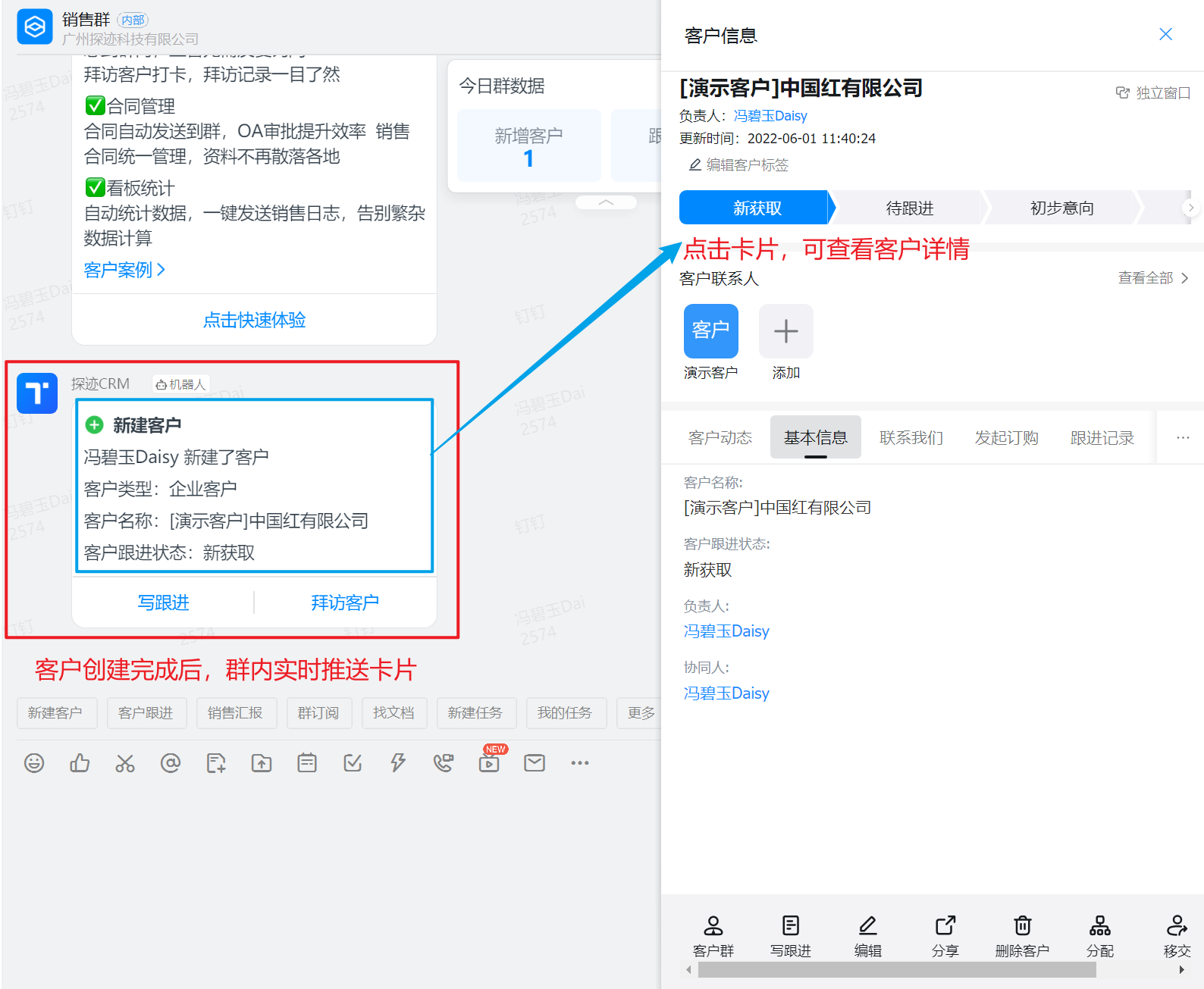Click the horizontal scrollbar thumb at bottom
The image size is (1204, 989).
pos(897,970)
